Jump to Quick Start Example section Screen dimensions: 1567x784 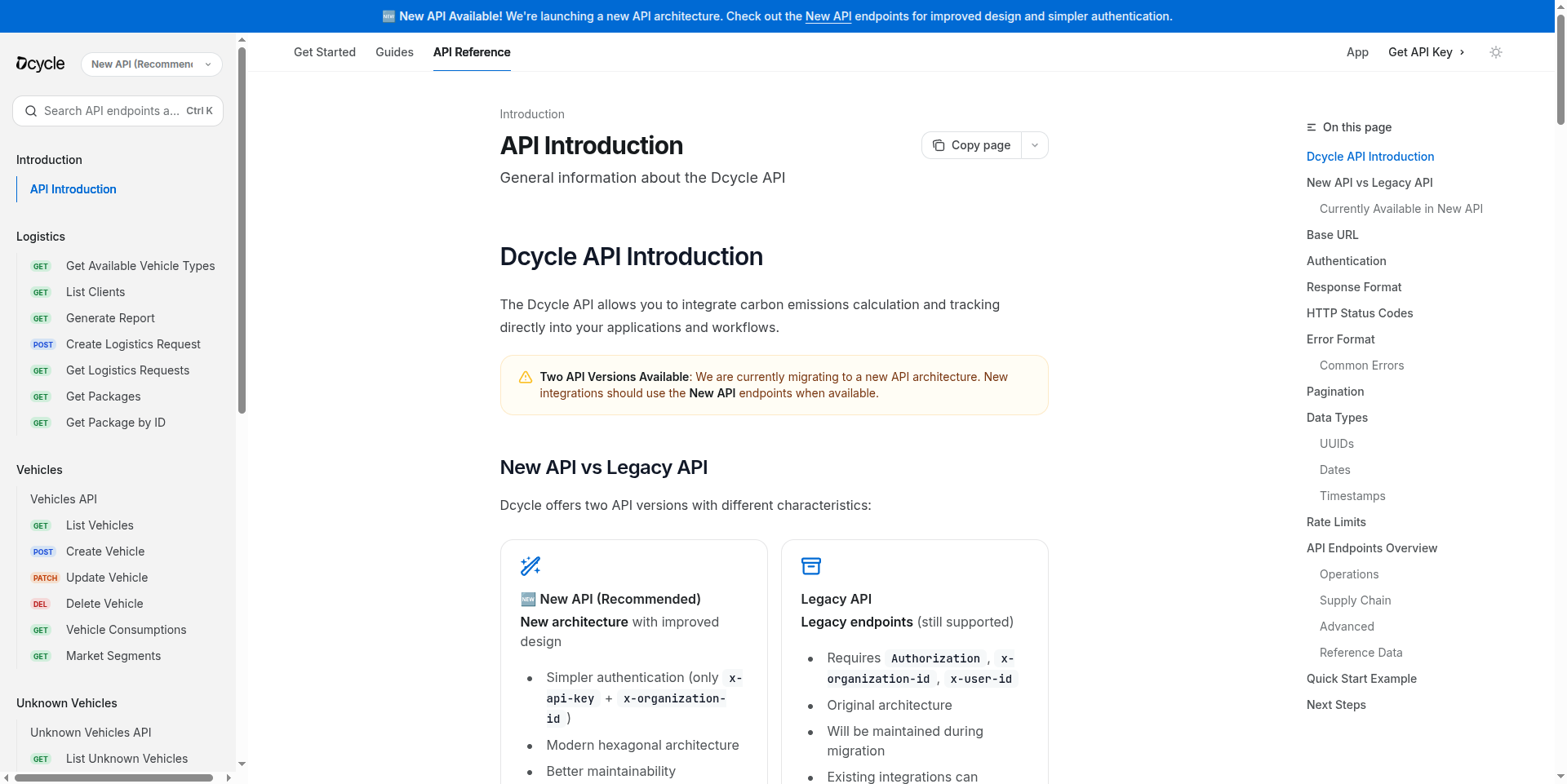[1361, 679]
